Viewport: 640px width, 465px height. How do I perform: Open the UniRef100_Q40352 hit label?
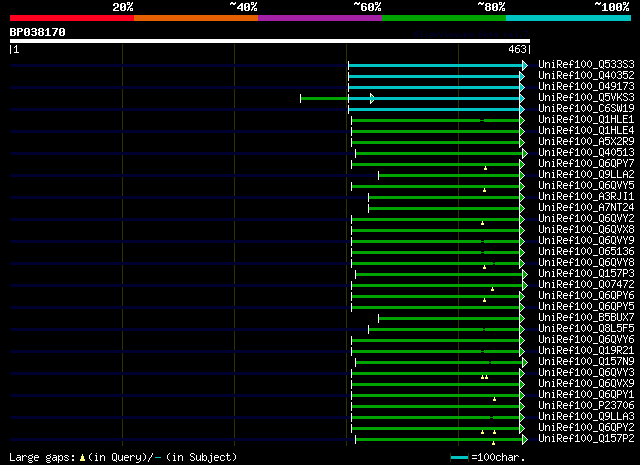click(586, 76)
